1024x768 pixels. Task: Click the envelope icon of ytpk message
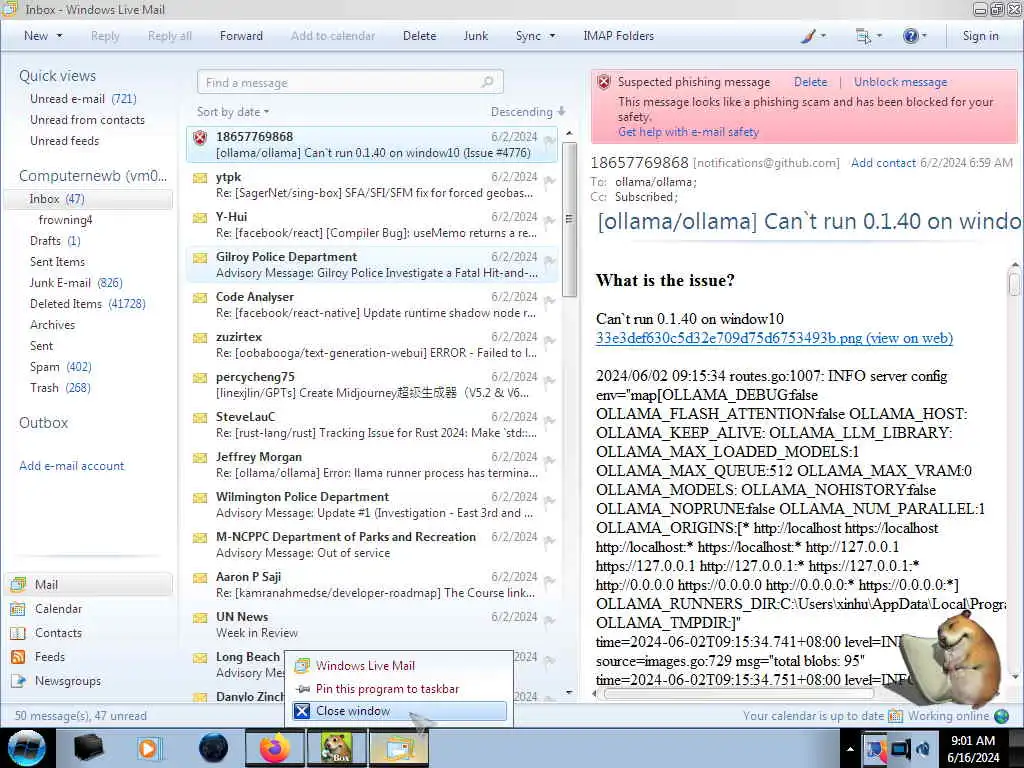tap(200, 178)
